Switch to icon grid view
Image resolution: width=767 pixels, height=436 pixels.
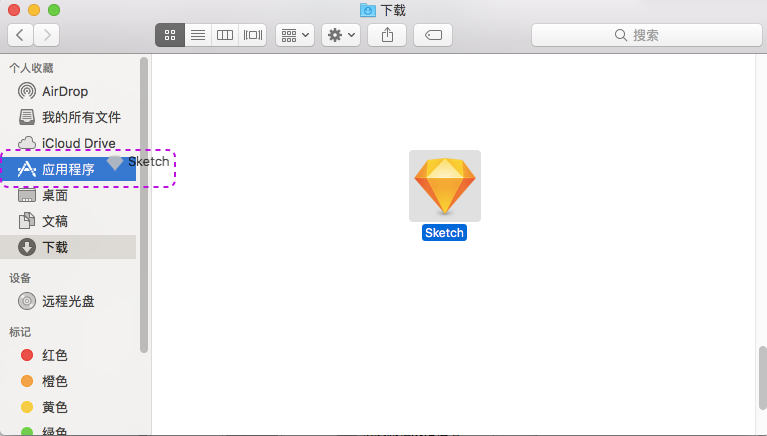(x=170, y=35)
